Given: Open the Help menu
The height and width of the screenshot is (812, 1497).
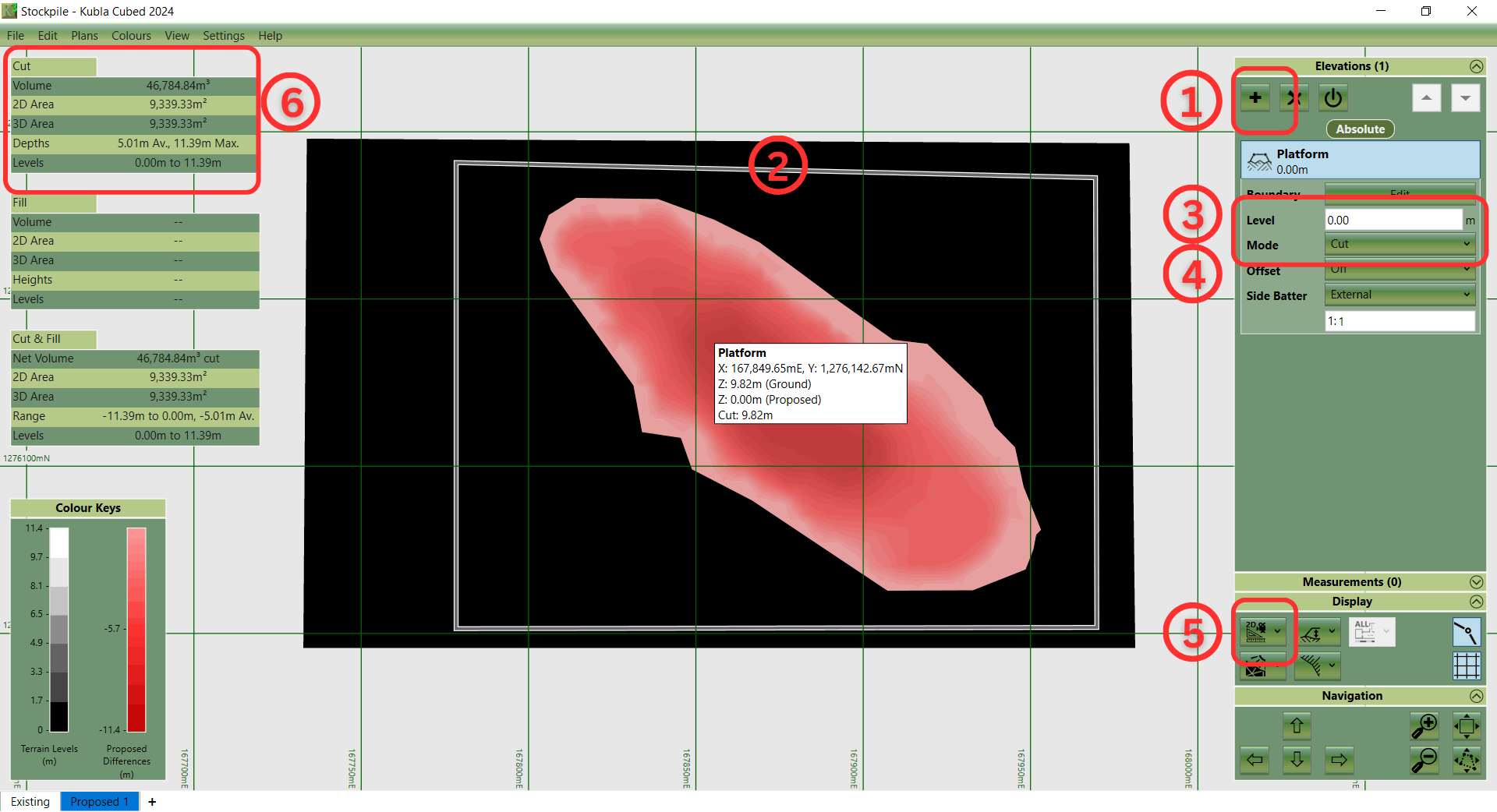Looking at the screenshot, I should coord(270,36).
